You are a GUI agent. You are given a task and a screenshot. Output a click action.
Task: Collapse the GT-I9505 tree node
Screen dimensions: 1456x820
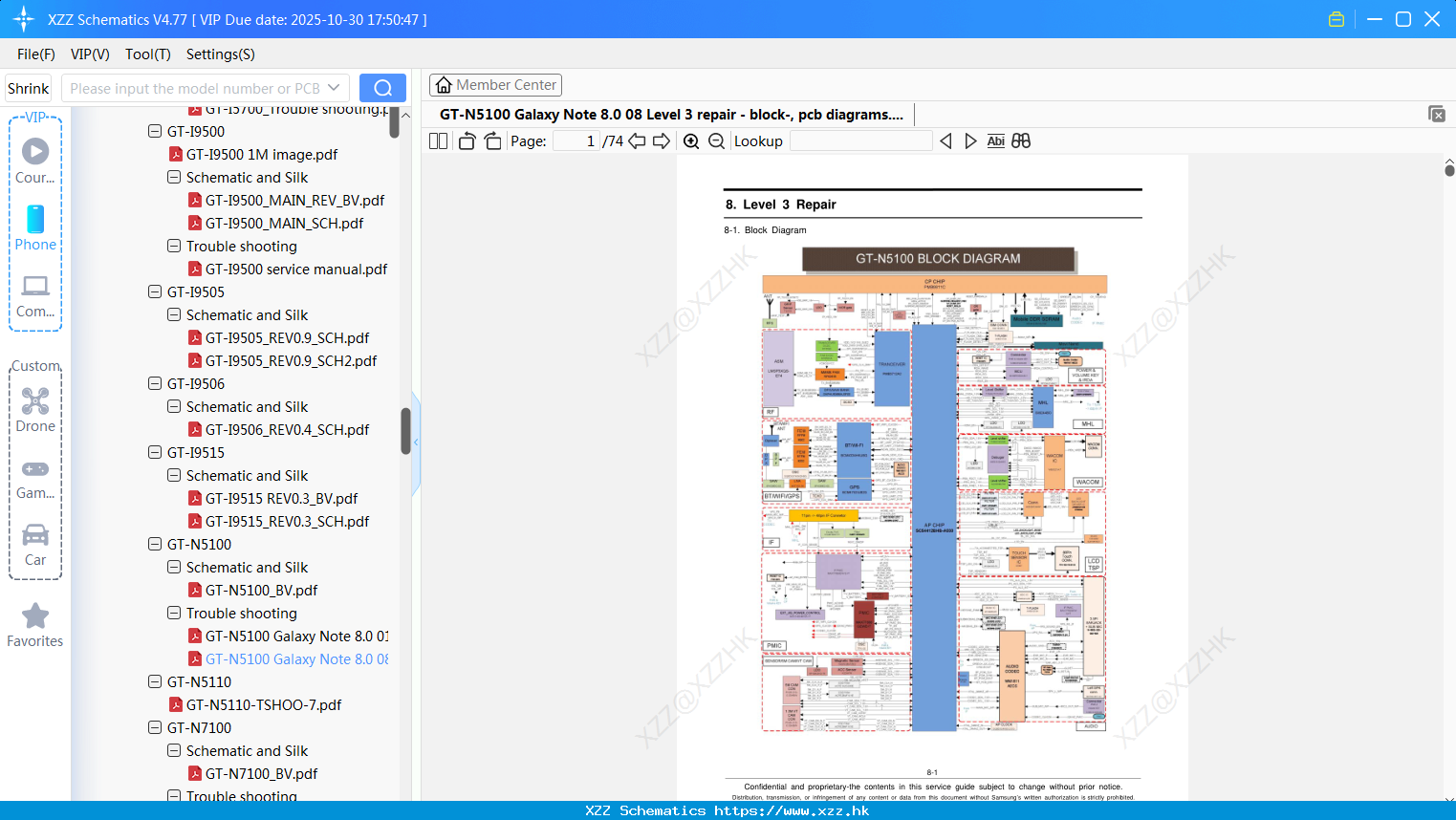tap(155, 291)
